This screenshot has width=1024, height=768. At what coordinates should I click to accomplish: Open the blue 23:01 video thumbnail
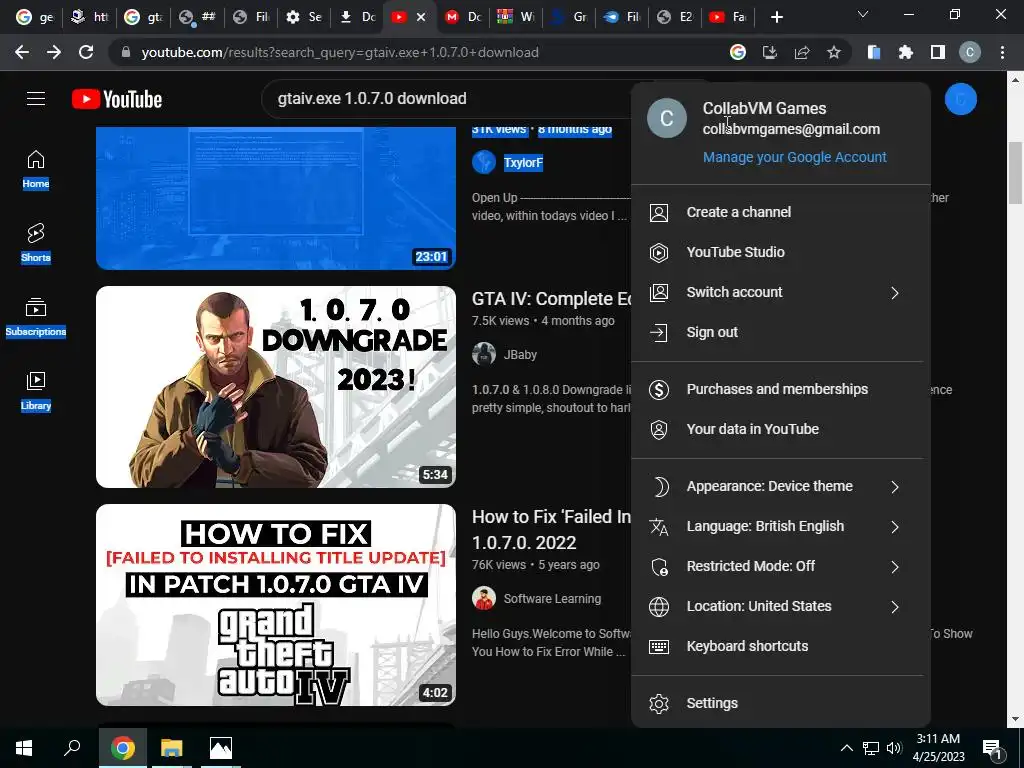276,198
